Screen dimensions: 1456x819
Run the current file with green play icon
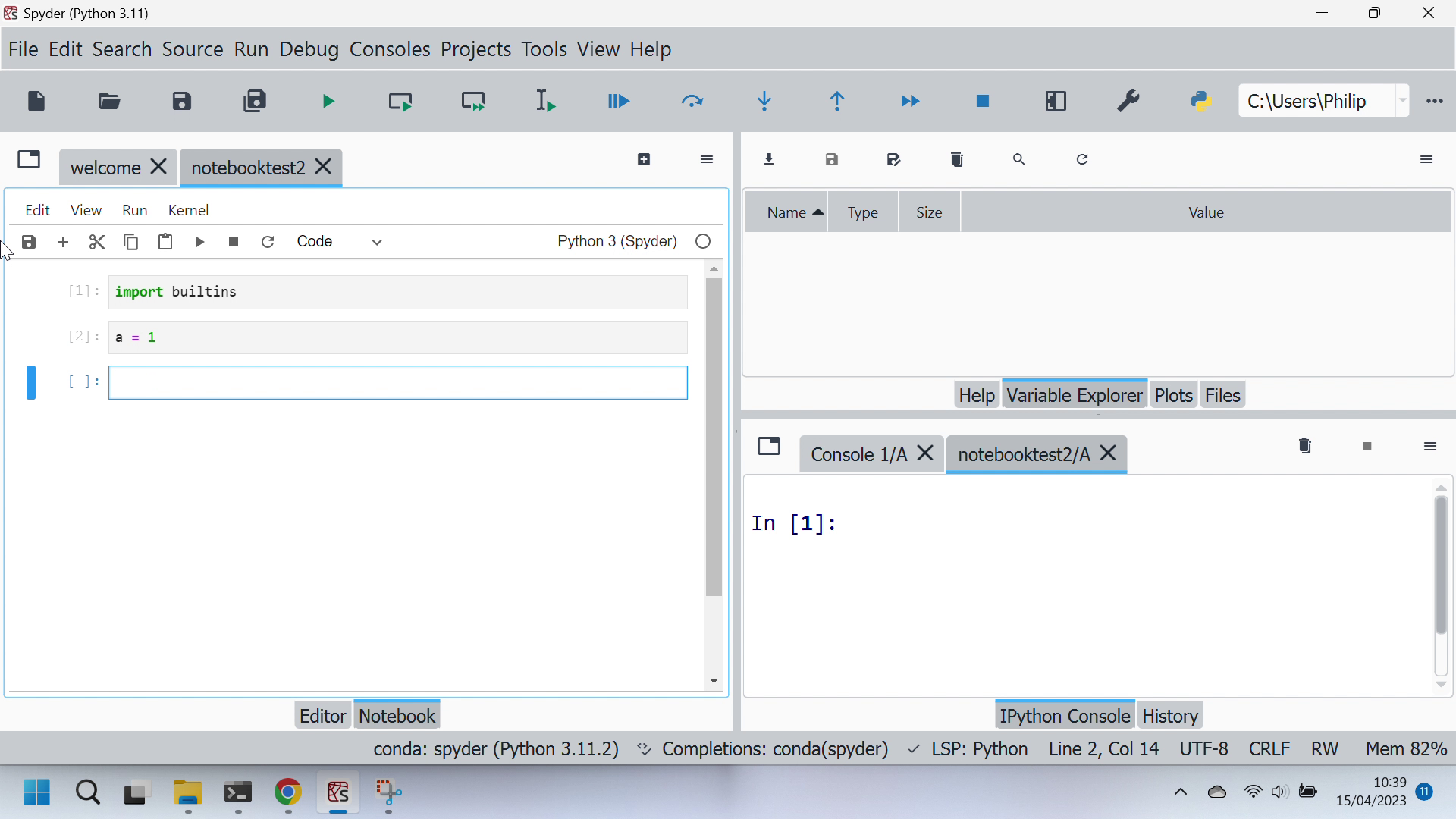tap(328, 101)
